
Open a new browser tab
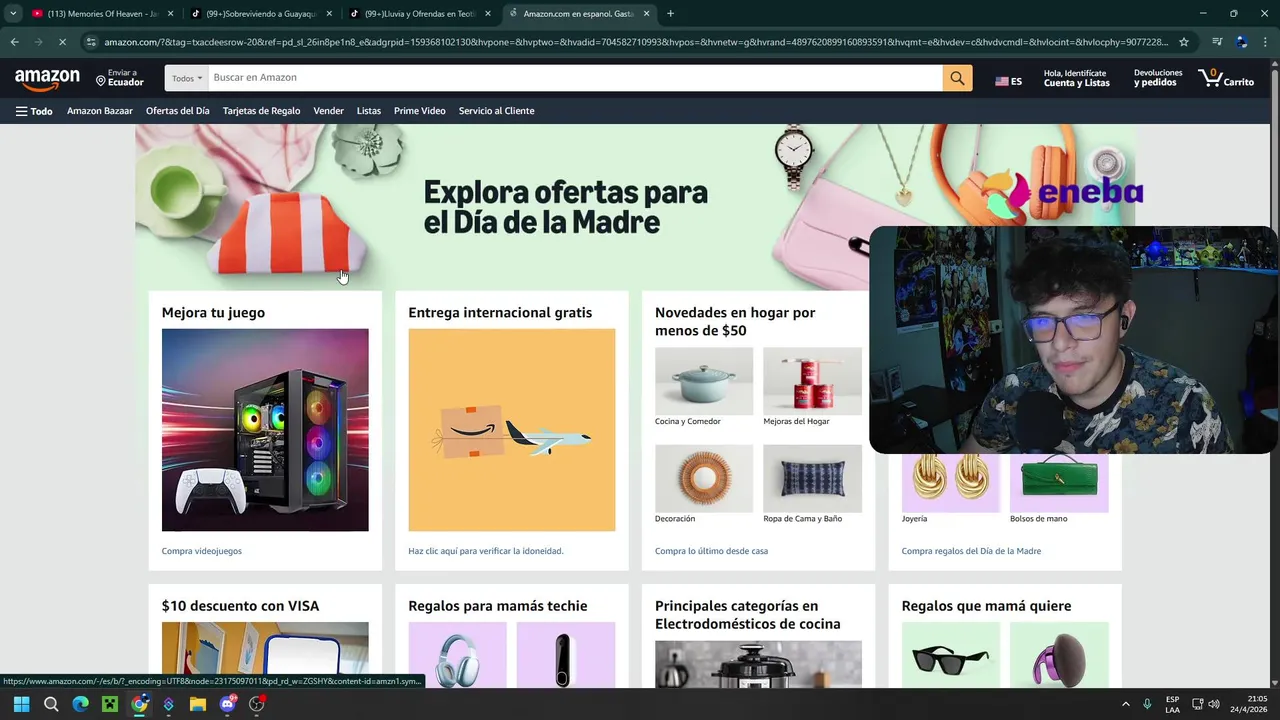(670, 14)
